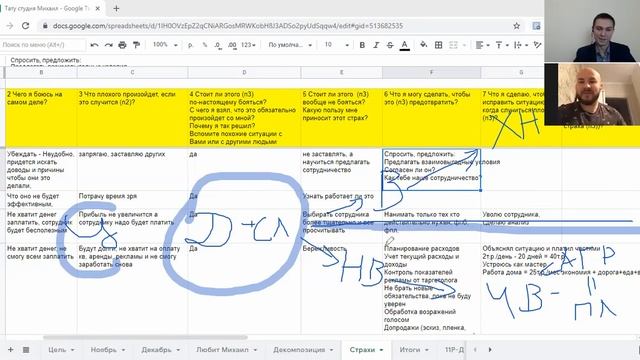This screenshot has height=360, width=640.
Task: Print the spreadsheet via printer icon
Action: click(122, 45)
